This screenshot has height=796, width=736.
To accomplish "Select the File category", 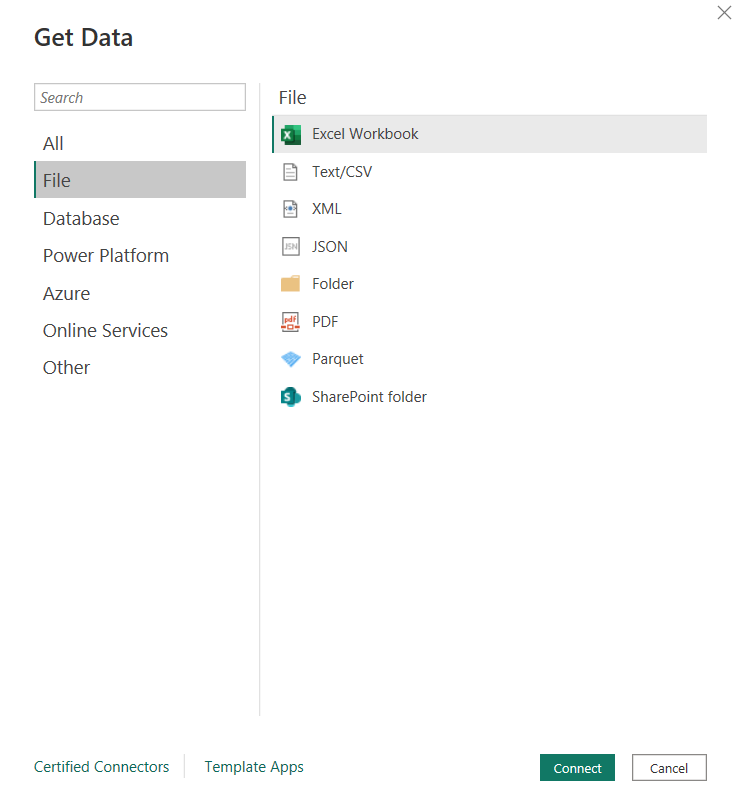I will click(x=140, y=180).
